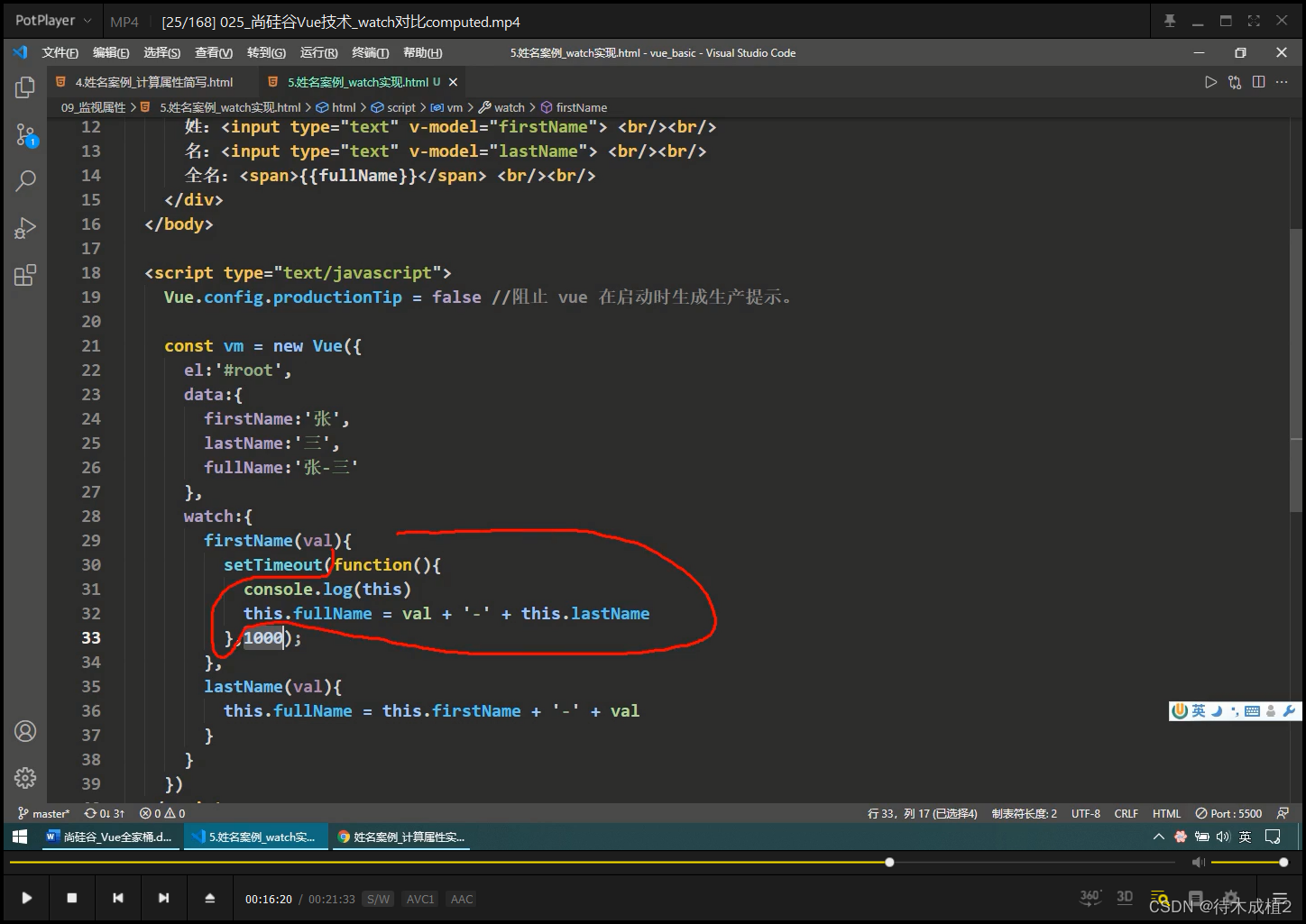1306x924 pixels.
Task: Open the Run and Debug sidebar icon
Action: pyautogui.click(x=25, y=228)
